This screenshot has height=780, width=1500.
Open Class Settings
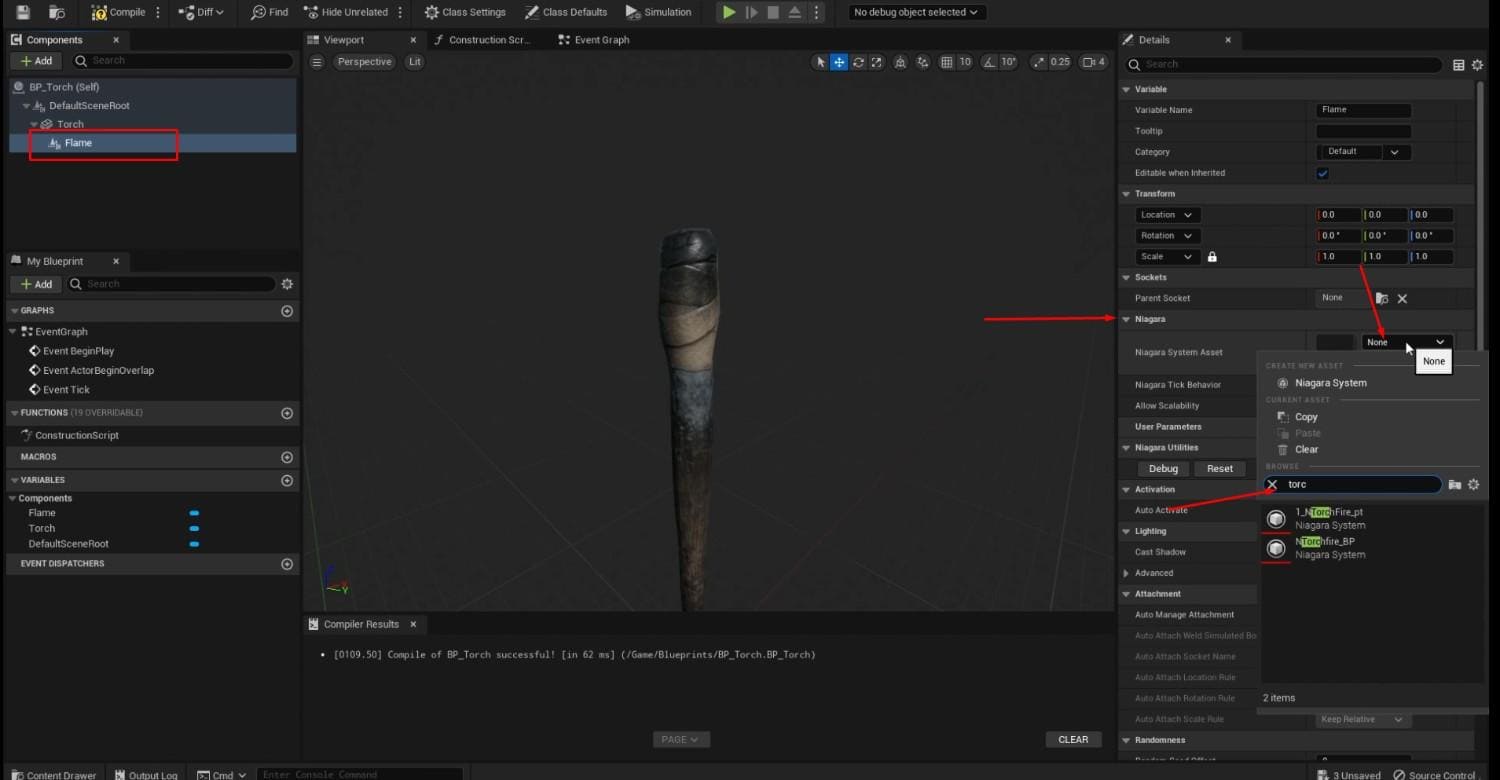click(x=465, y=12)
